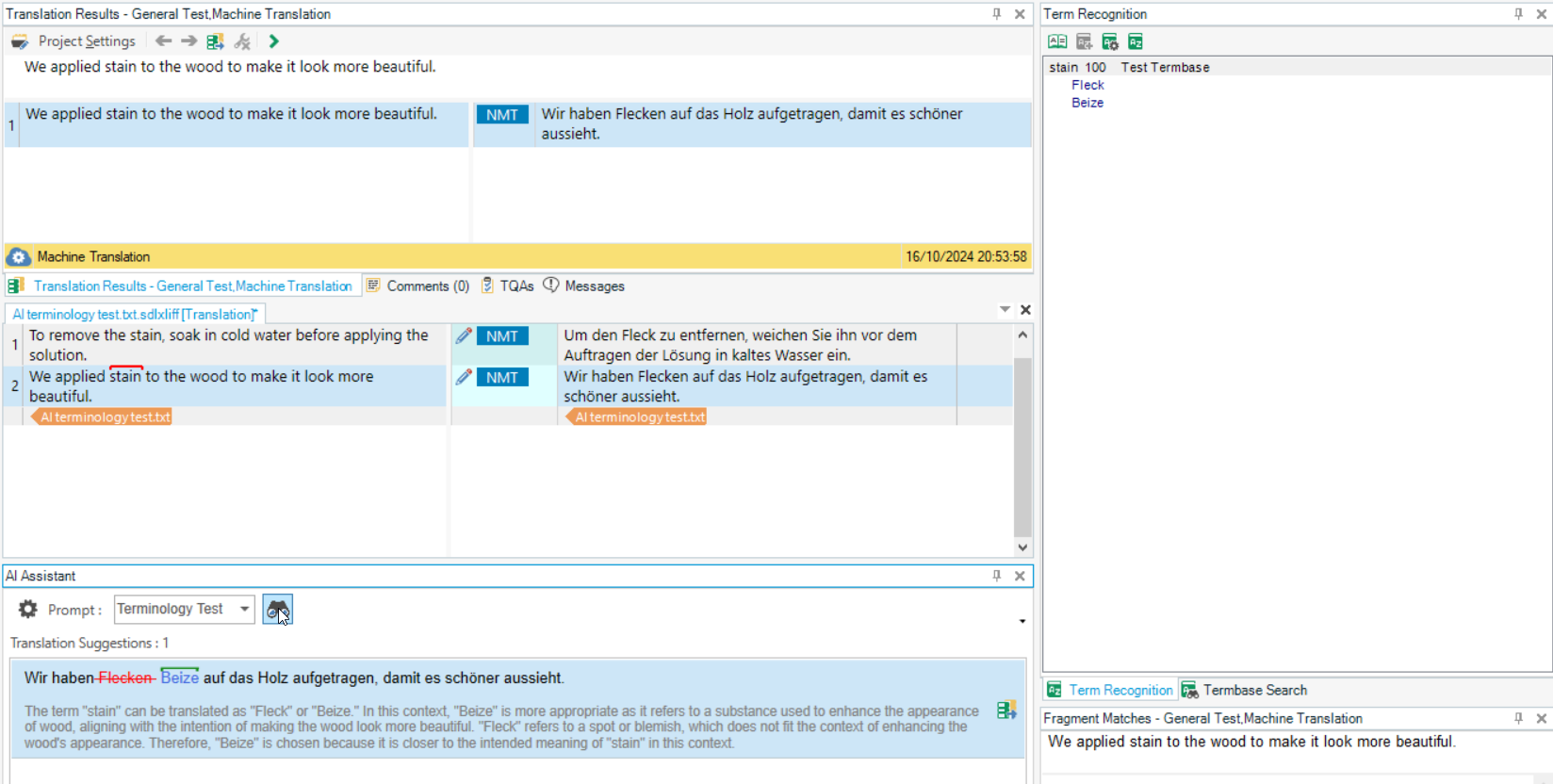Open Project Settings in Translation Results toolbar
The image size is (1553, 784).
click(x=74, y=41)
